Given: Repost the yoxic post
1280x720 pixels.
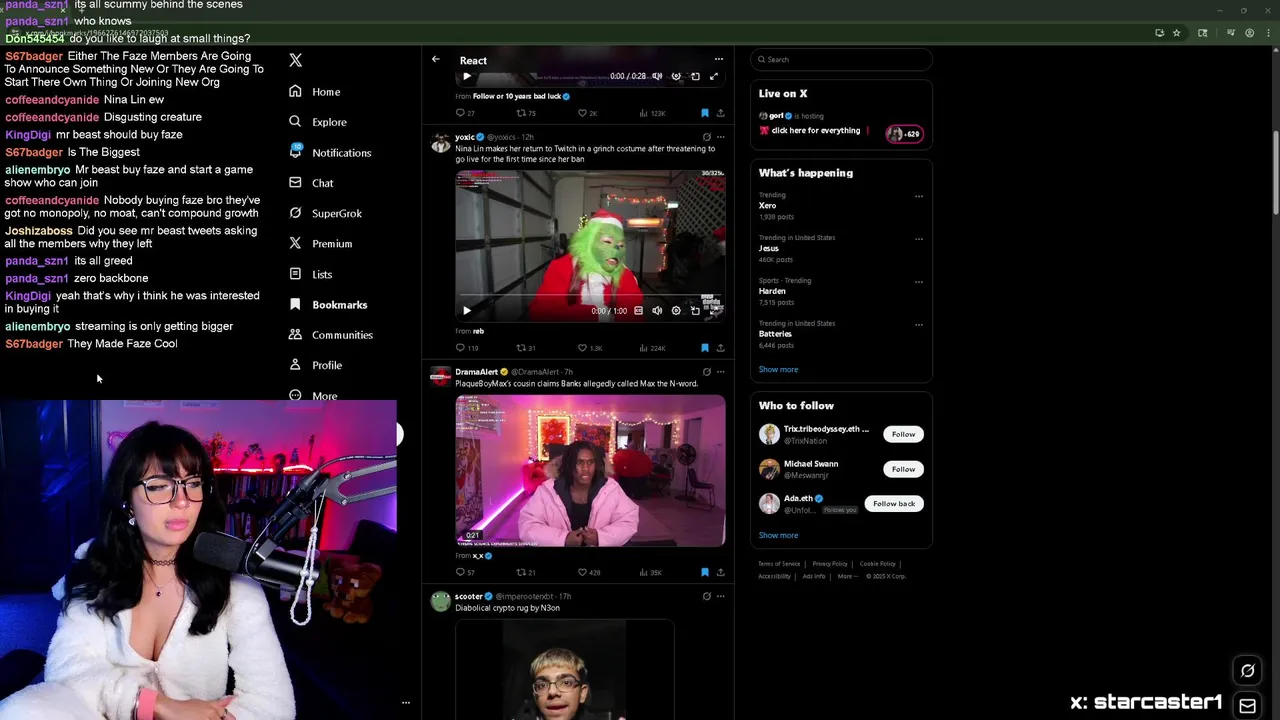Looking at the screenshot, I should coord(526,348).
